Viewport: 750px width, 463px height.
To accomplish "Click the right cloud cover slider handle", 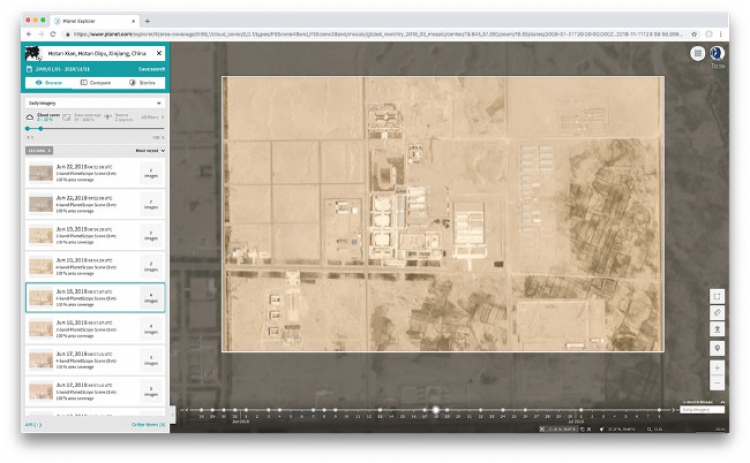I will pos(41,129).
